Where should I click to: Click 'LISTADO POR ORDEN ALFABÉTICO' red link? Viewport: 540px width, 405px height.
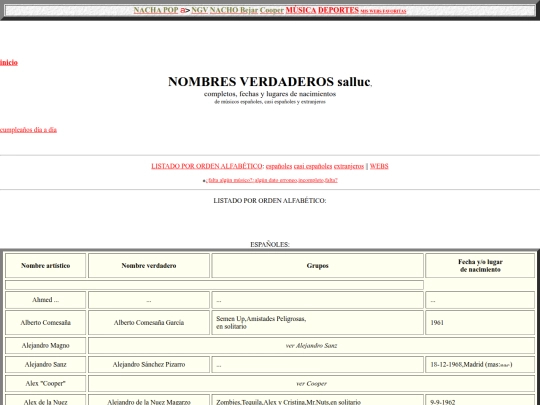tap(207, 166)
